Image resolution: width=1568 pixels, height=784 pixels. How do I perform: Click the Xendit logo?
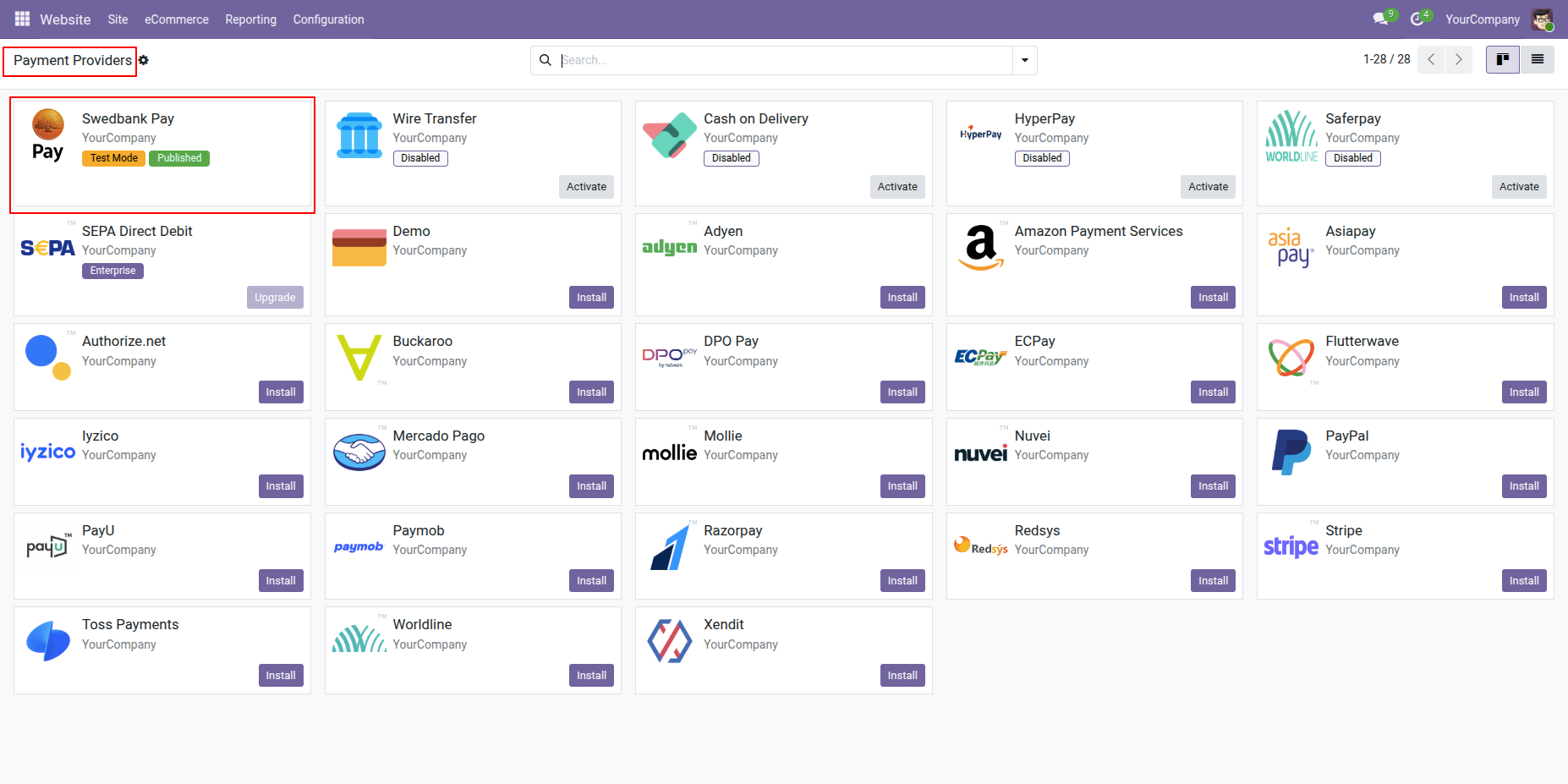click(x=670, y=641)
